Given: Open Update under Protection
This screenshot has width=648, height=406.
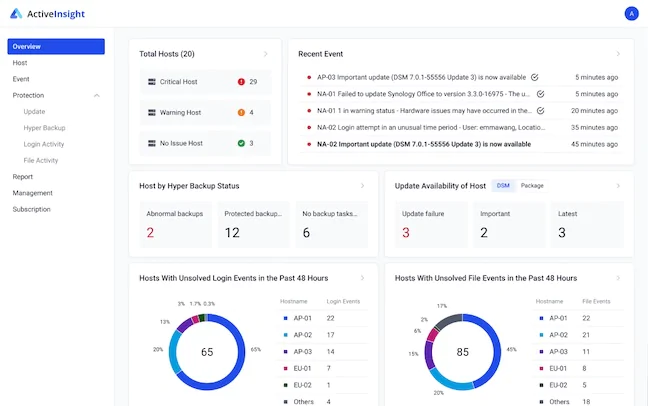Looking at the screenshot, I should (34, 112).
